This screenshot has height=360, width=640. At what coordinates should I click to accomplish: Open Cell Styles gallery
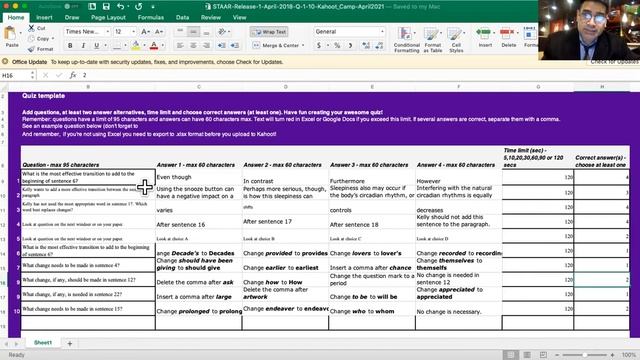pos(456,40)
